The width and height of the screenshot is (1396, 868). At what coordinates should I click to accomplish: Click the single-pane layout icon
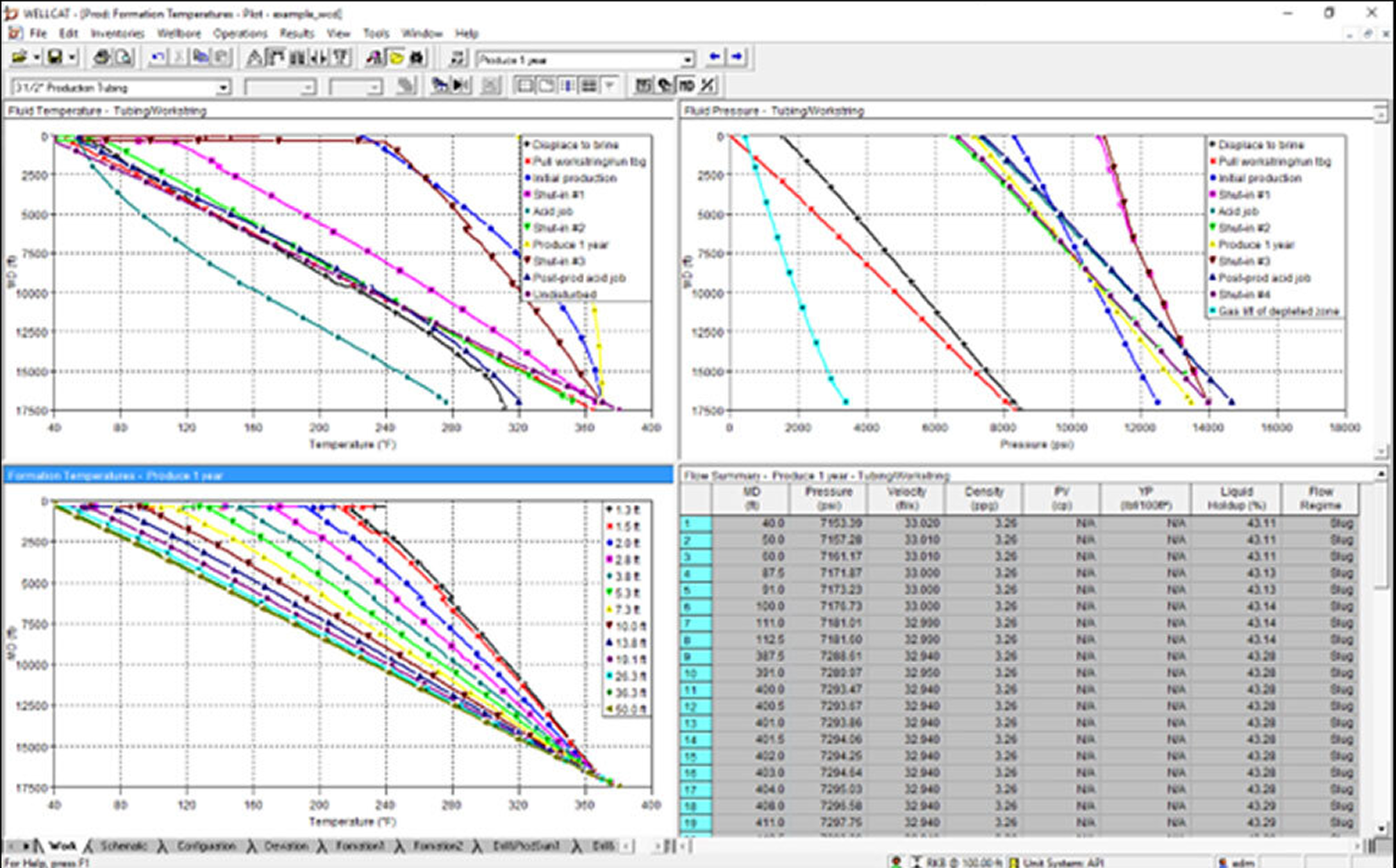(525, 85)
